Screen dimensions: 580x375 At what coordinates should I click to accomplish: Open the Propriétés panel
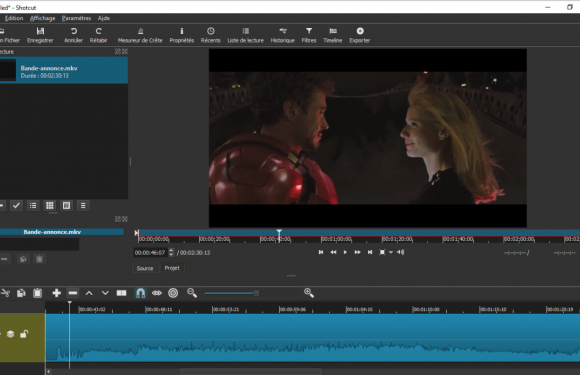pyautogui.click(x=182, y=36)
